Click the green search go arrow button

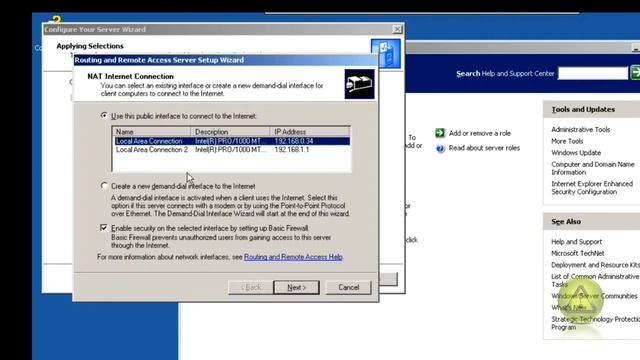click(635, 73)
